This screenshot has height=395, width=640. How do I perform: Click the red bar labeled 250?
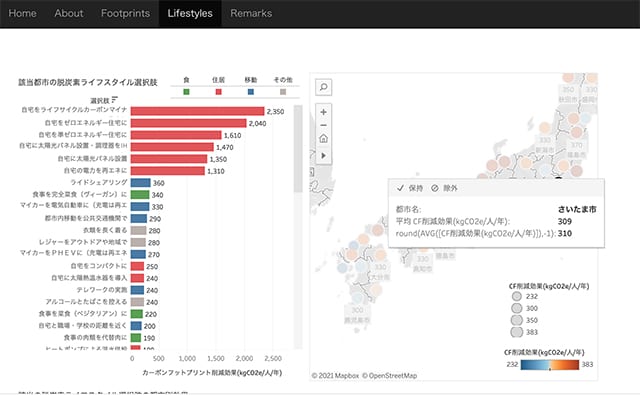[138, 266]
